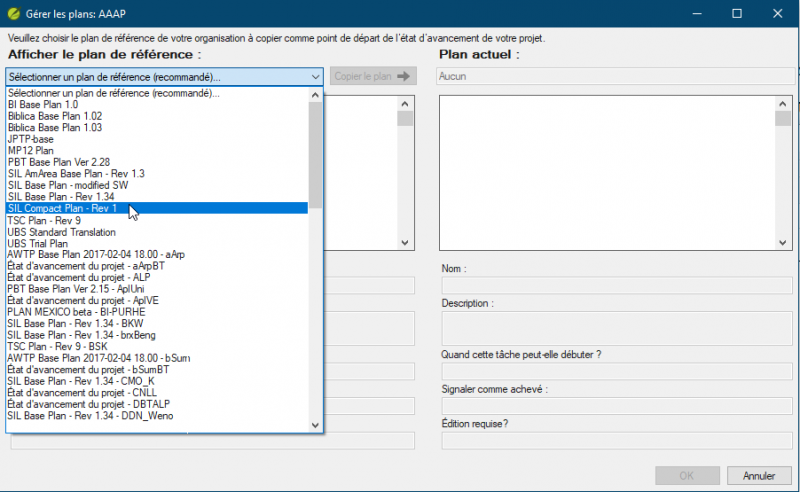Select 'UBS Trial Plan'
Screen dimensions: 800x492
(x=157, y=243)
